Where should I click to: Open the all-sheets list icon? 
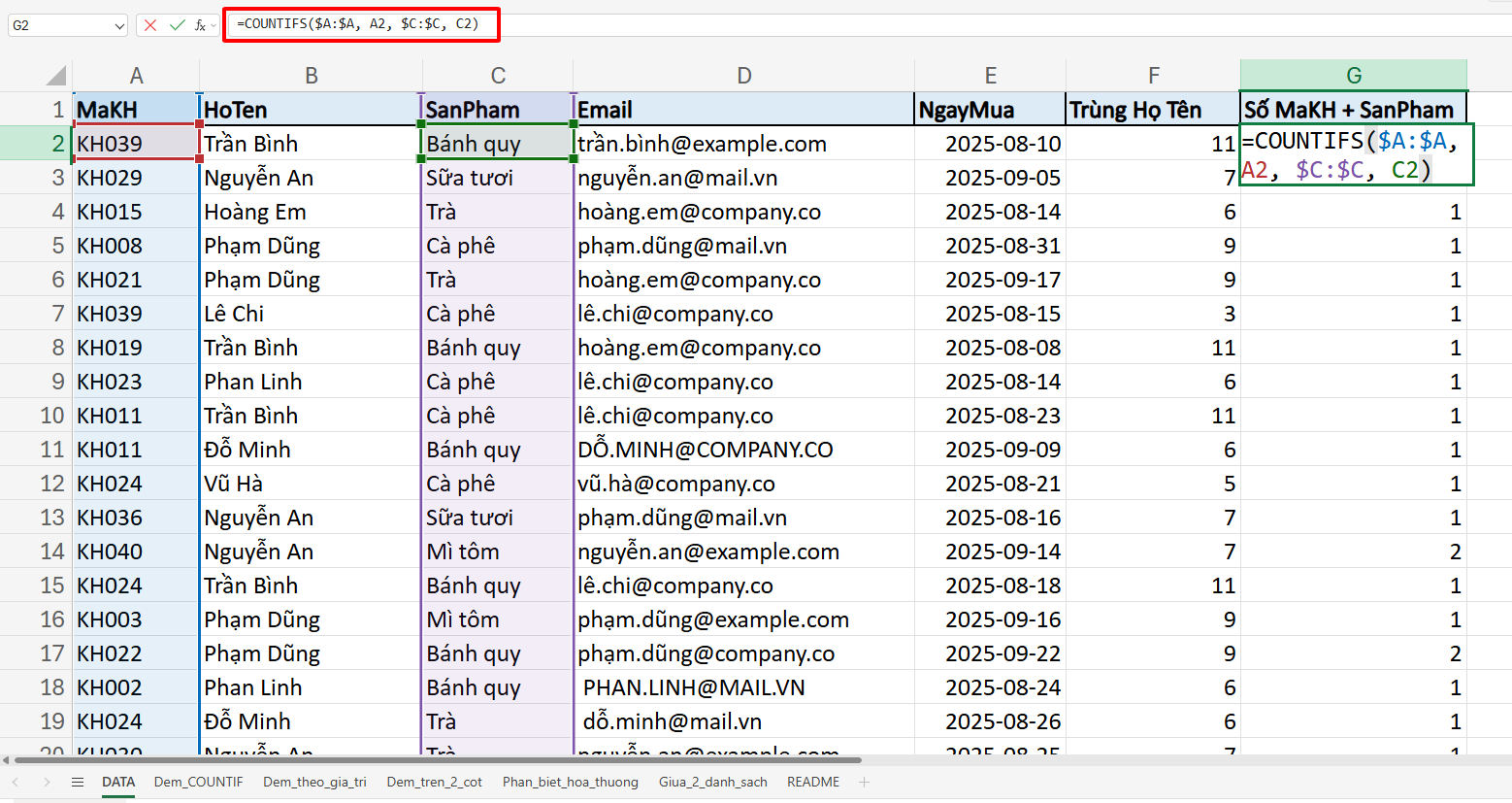[x=78, y=782]
